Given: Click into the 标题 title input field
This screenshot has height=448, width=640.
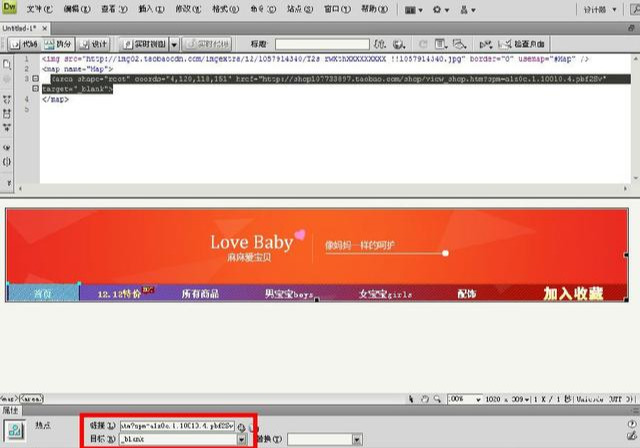Looking at the screenshot, I should pos(322,44).
